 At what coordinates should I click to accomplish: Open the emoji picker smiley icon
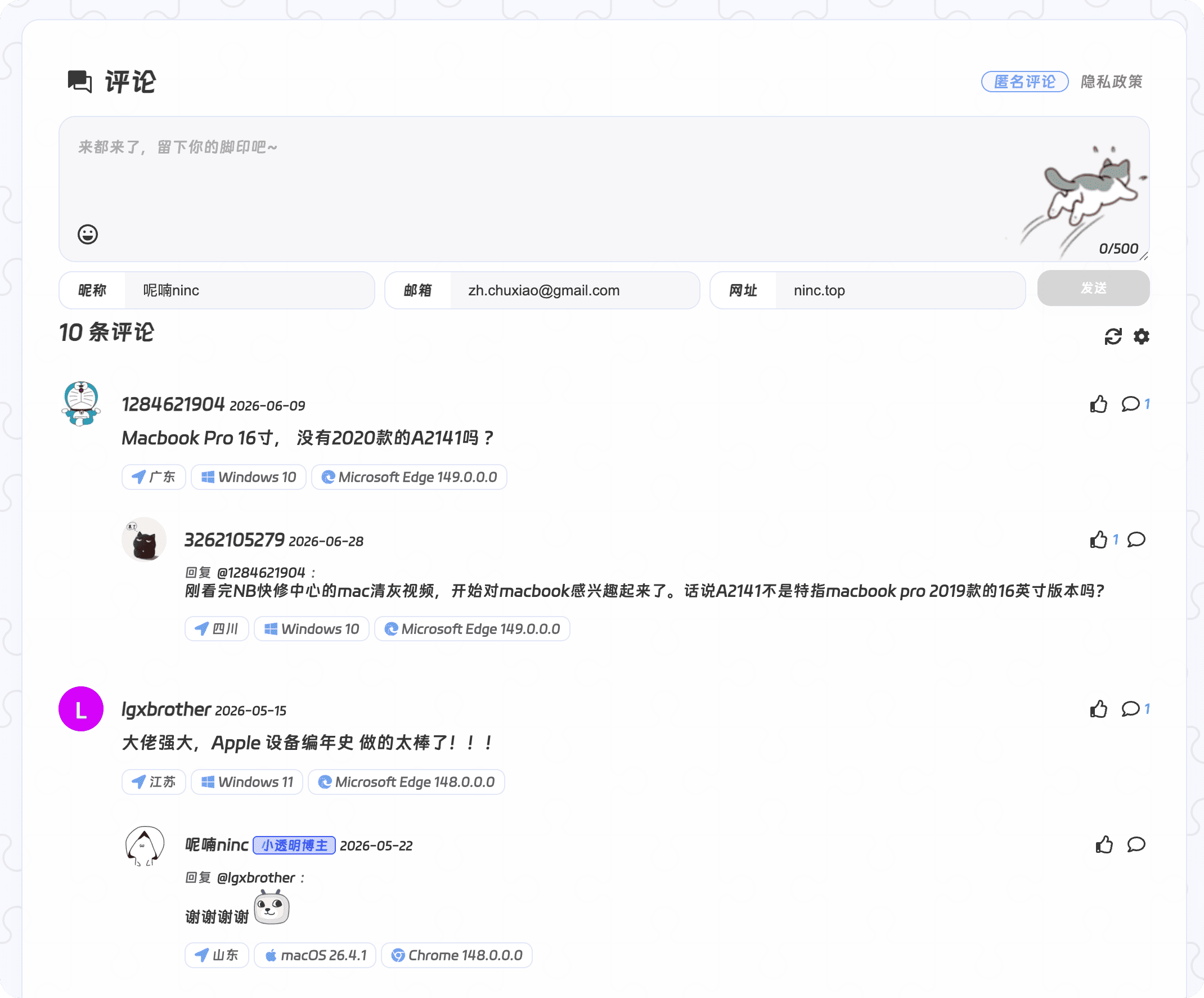[x=88, y=234]
